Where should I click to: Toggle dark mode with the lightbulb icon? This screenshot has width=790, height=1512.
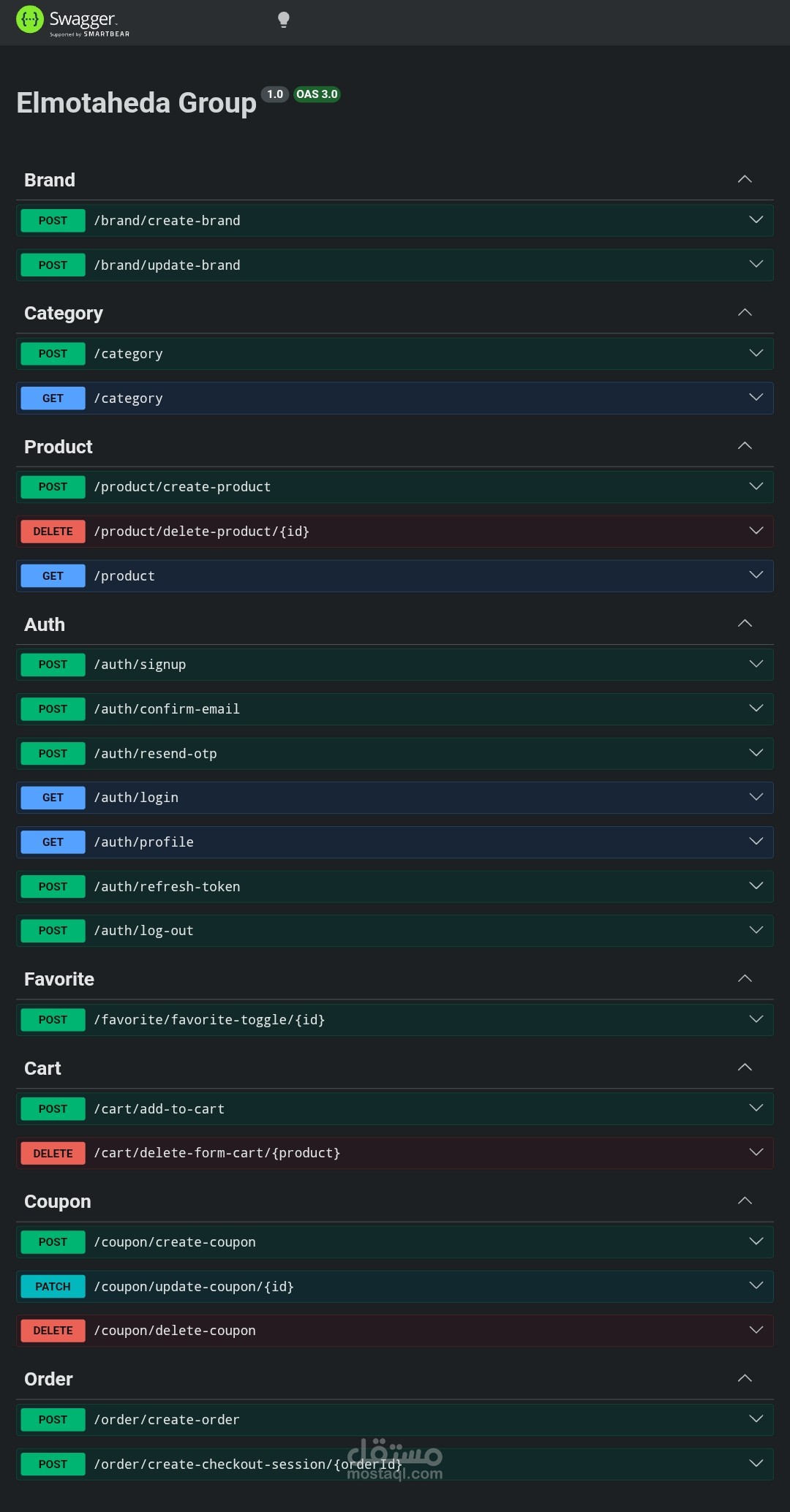(x=284, y=20)
